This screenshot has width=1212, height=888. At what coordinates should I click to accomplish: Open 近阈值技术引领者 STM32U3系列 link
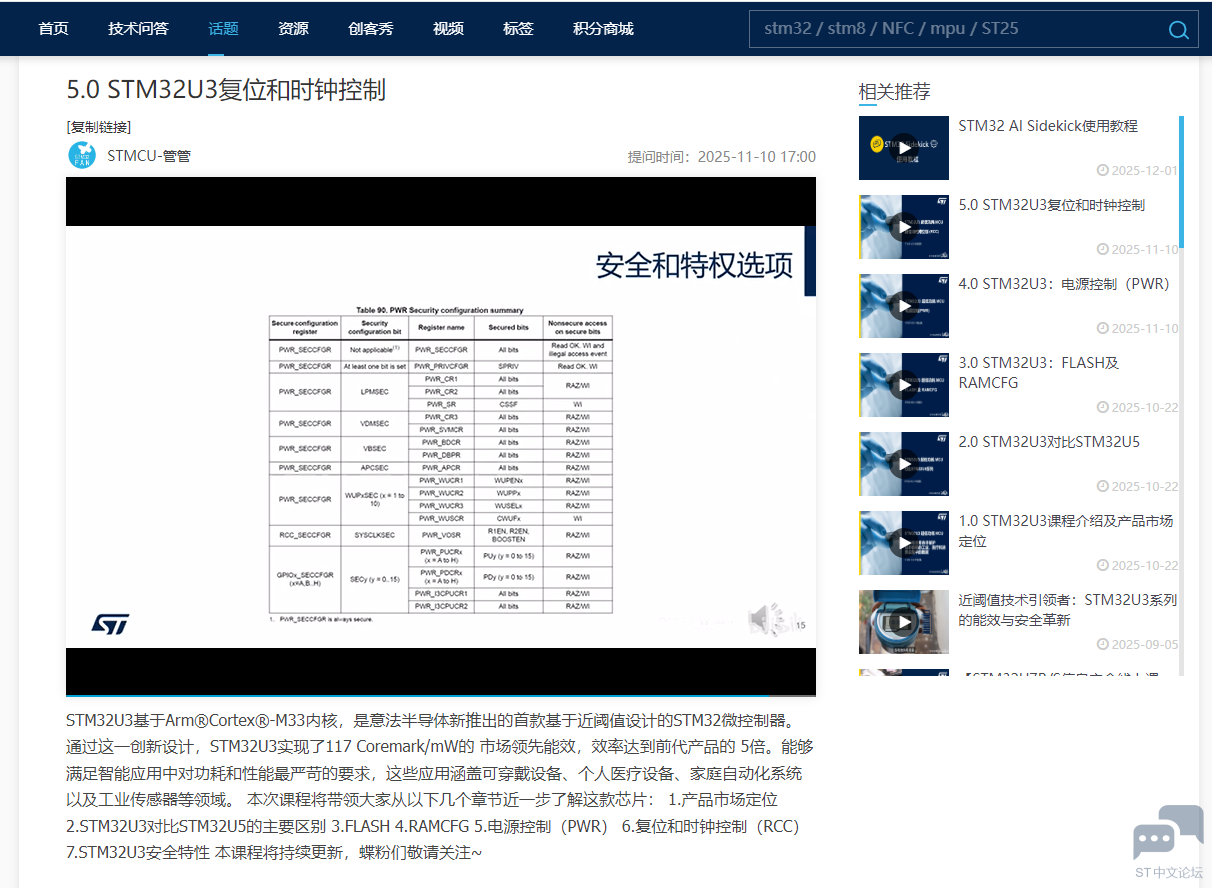pos(1068,610)
